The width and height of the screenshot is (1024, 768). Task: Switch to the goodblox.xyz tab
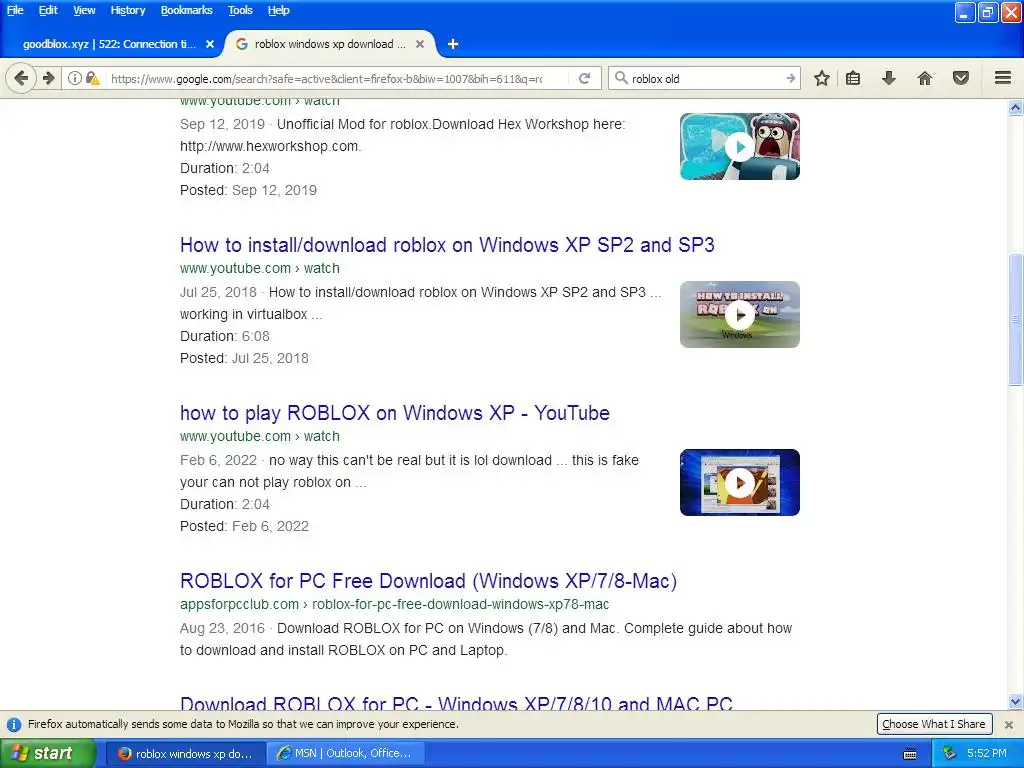point(111,44)
